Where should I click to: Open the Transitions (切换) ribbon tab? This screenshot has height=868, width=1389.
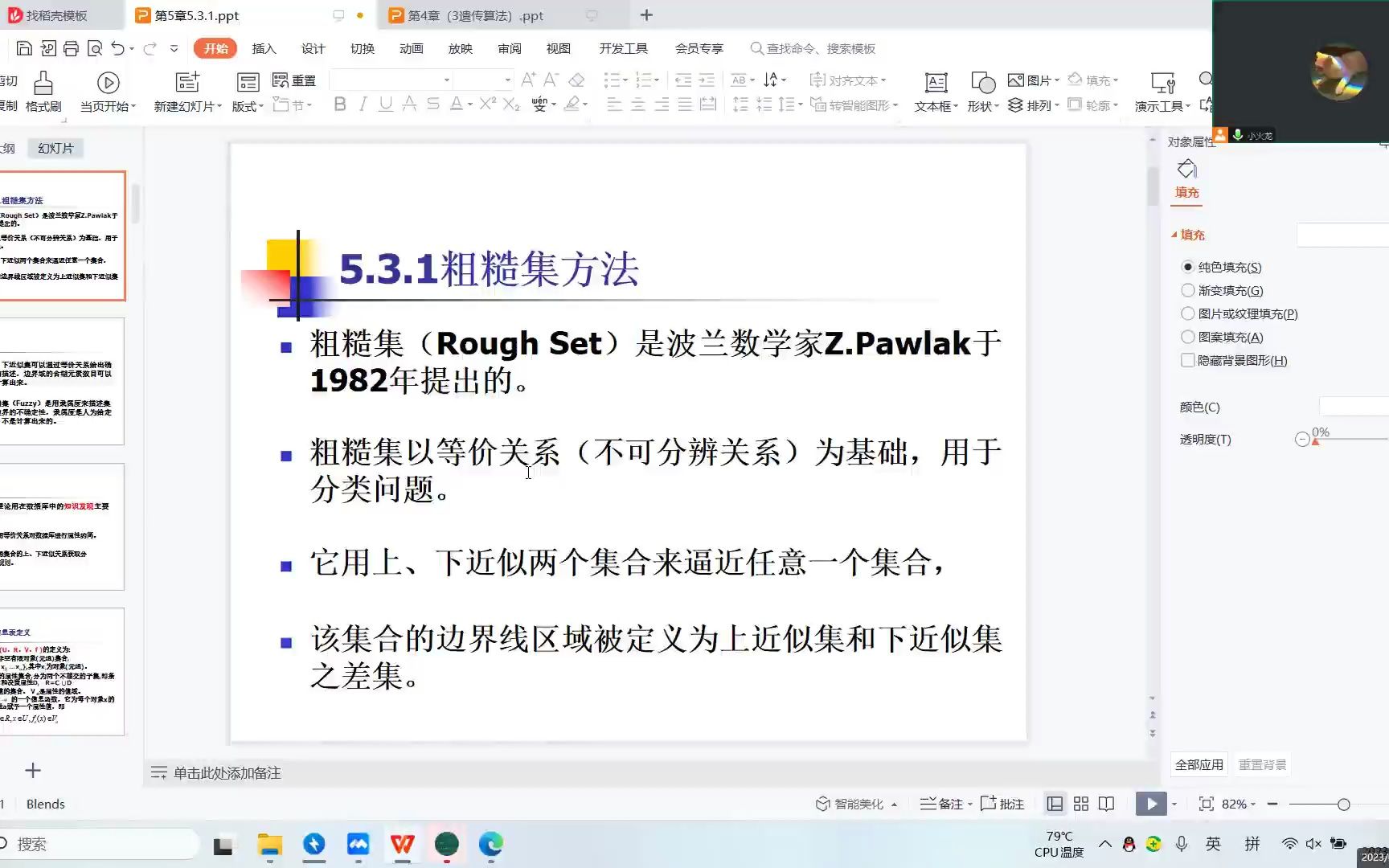[363, 48]
